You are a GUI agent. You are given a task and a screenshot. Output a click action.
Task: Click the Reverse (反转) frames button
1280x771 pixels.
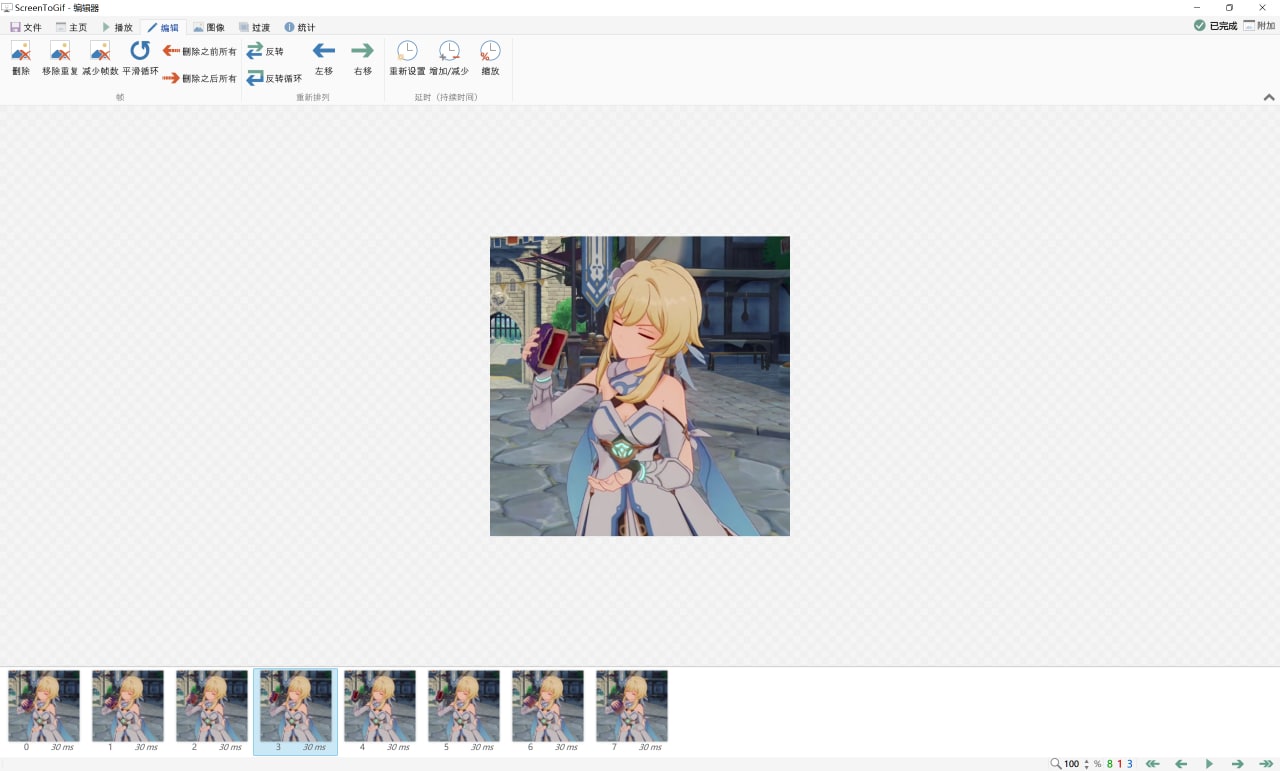coord(265,51)
